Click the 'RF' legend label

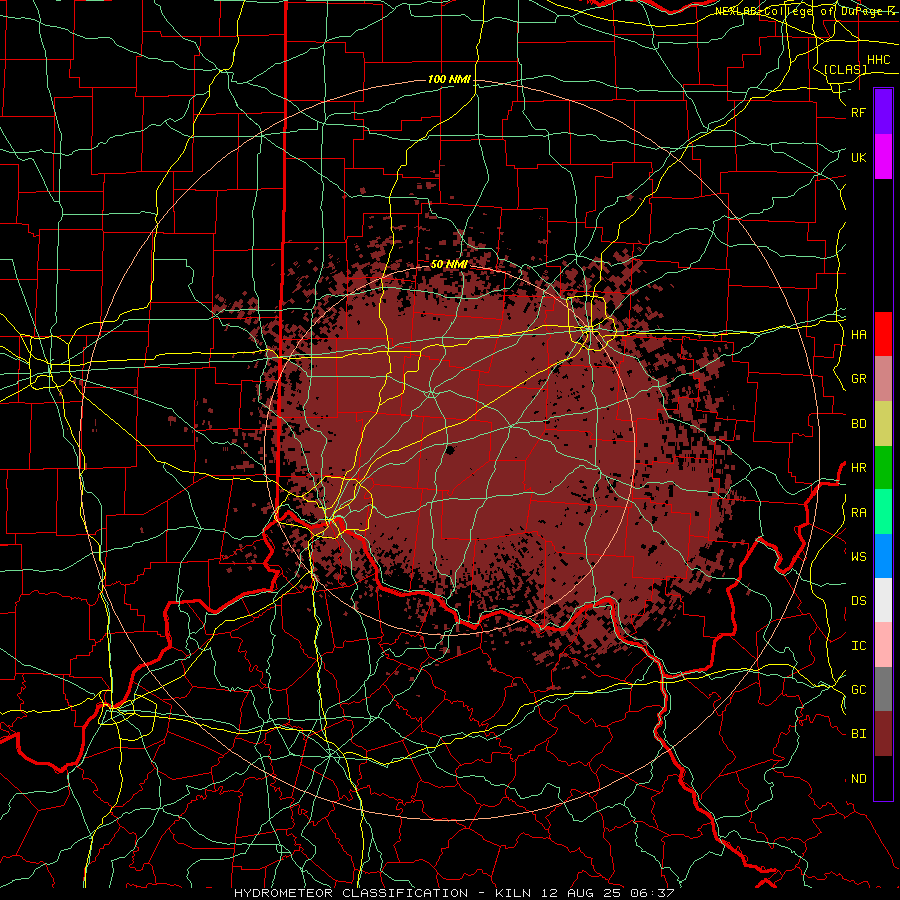tap(858, 112)
